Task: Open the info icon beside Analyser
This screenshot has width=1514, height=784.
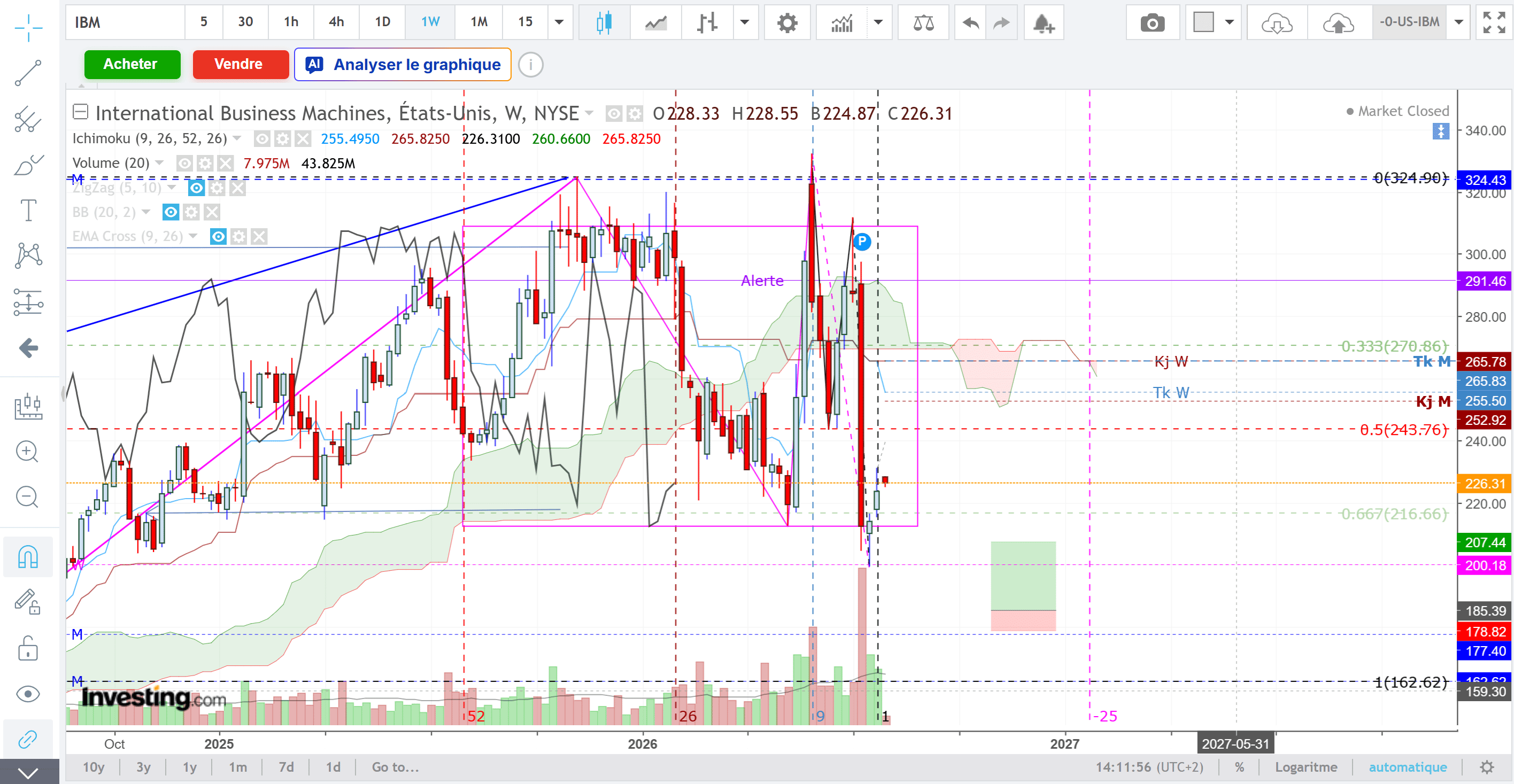Action: [531, 64]
